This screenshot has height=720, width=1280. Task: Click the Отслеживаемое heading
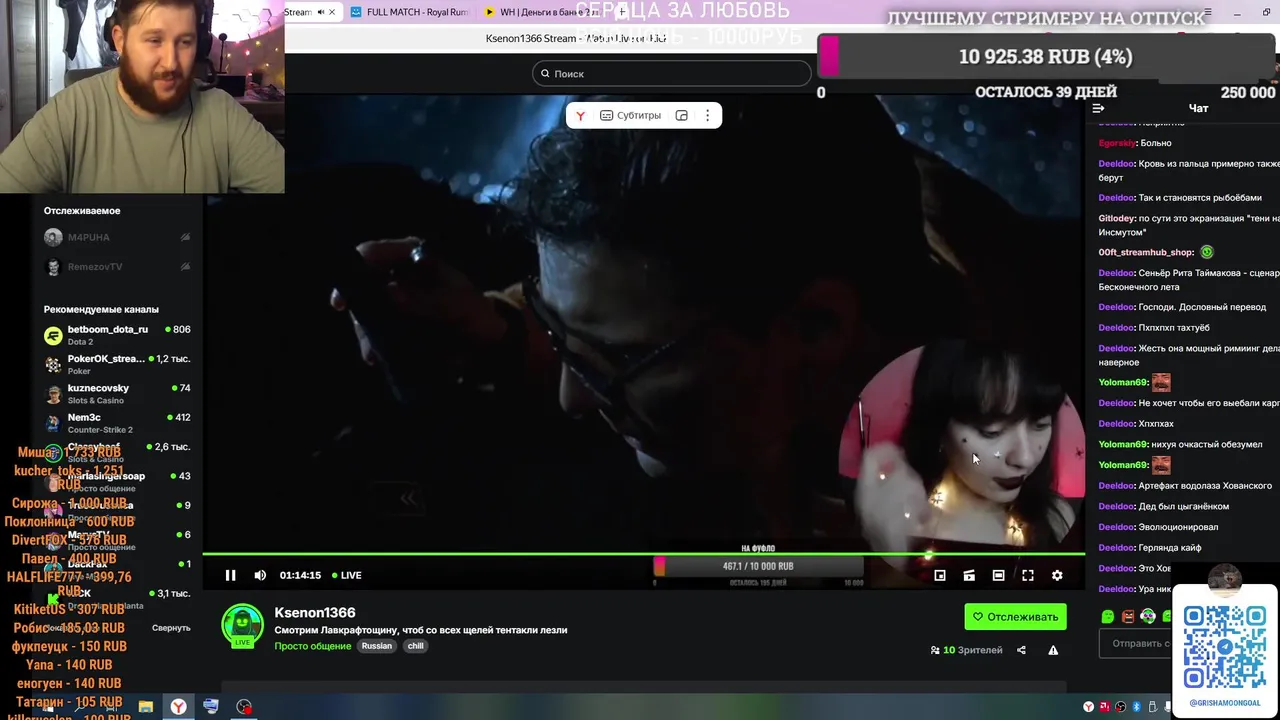(x=82, y=211)
